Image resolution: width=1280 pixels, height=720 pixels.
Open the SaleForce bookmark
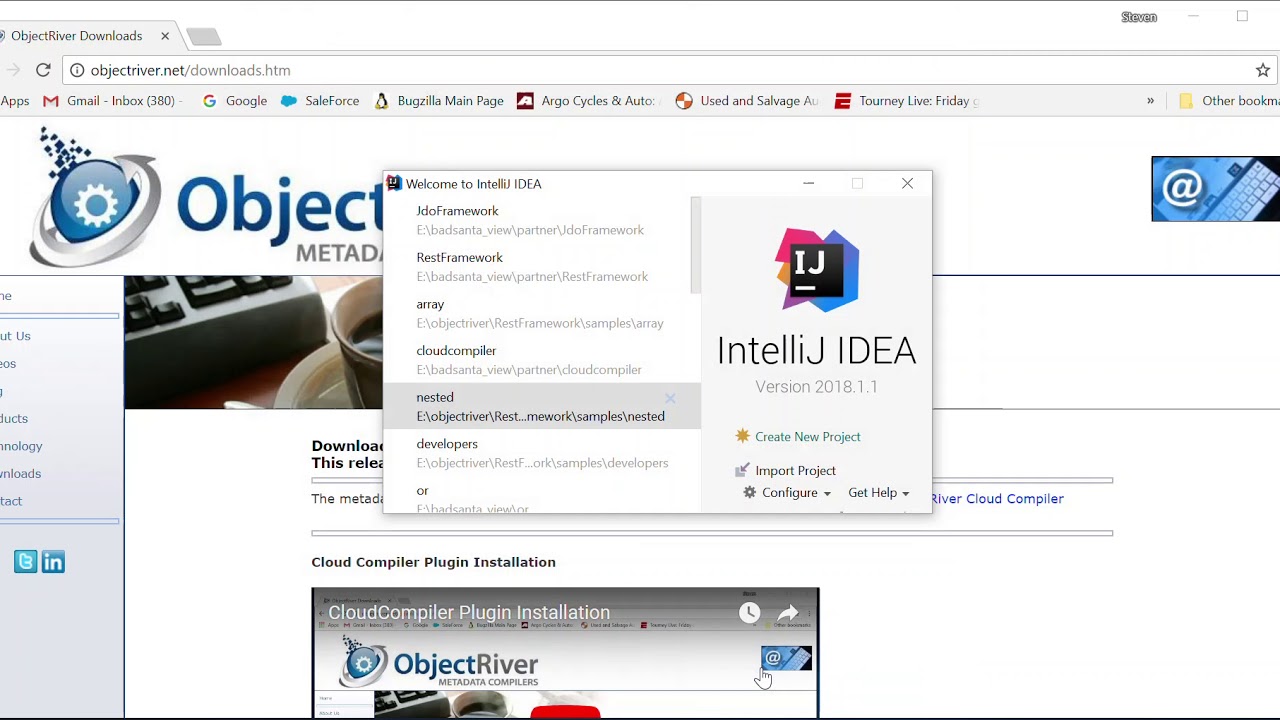[x=320, y=101]
